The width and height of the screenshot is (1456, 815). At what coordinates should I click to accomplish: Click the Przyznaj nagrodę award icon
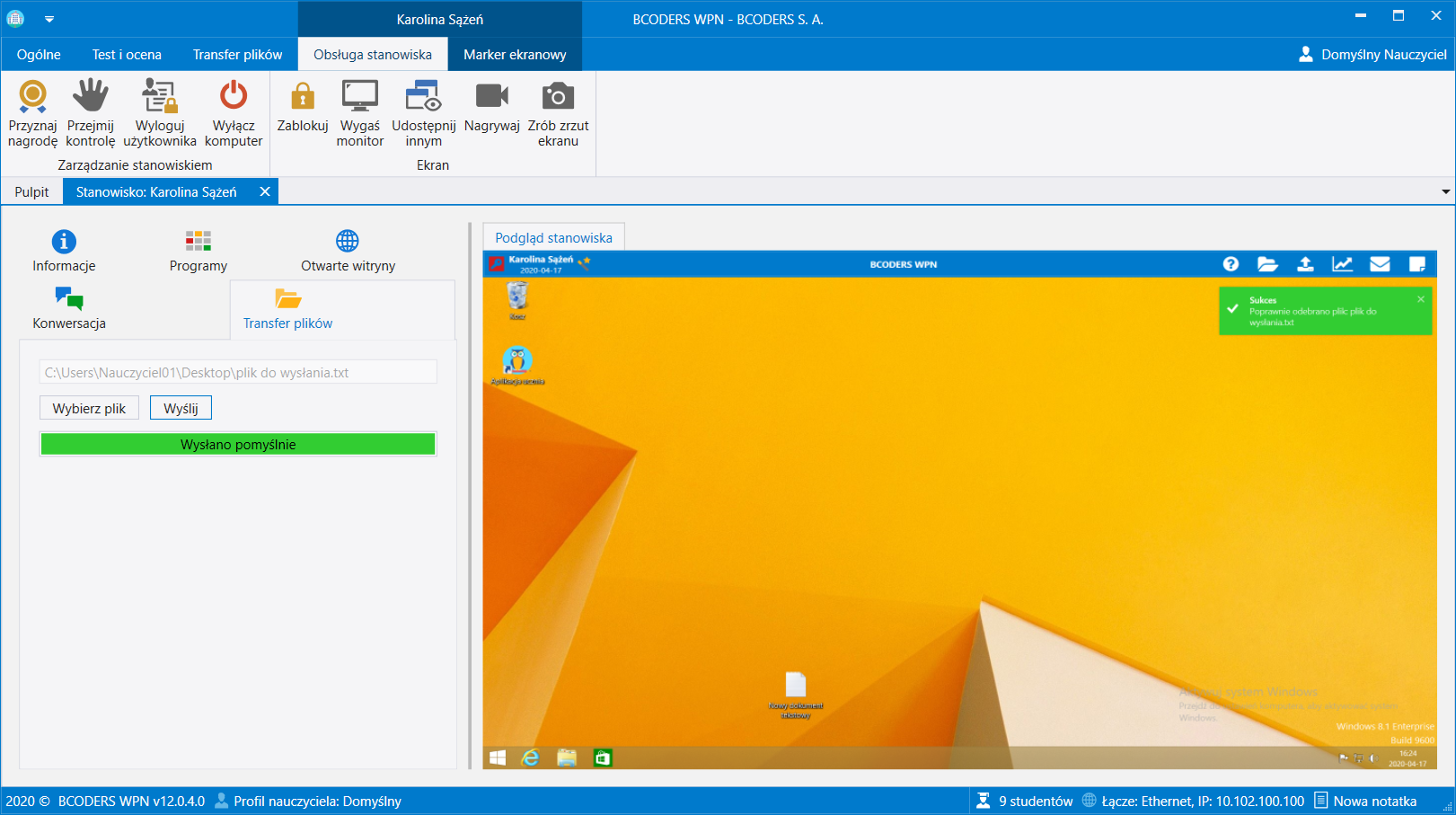pos(33,95)
